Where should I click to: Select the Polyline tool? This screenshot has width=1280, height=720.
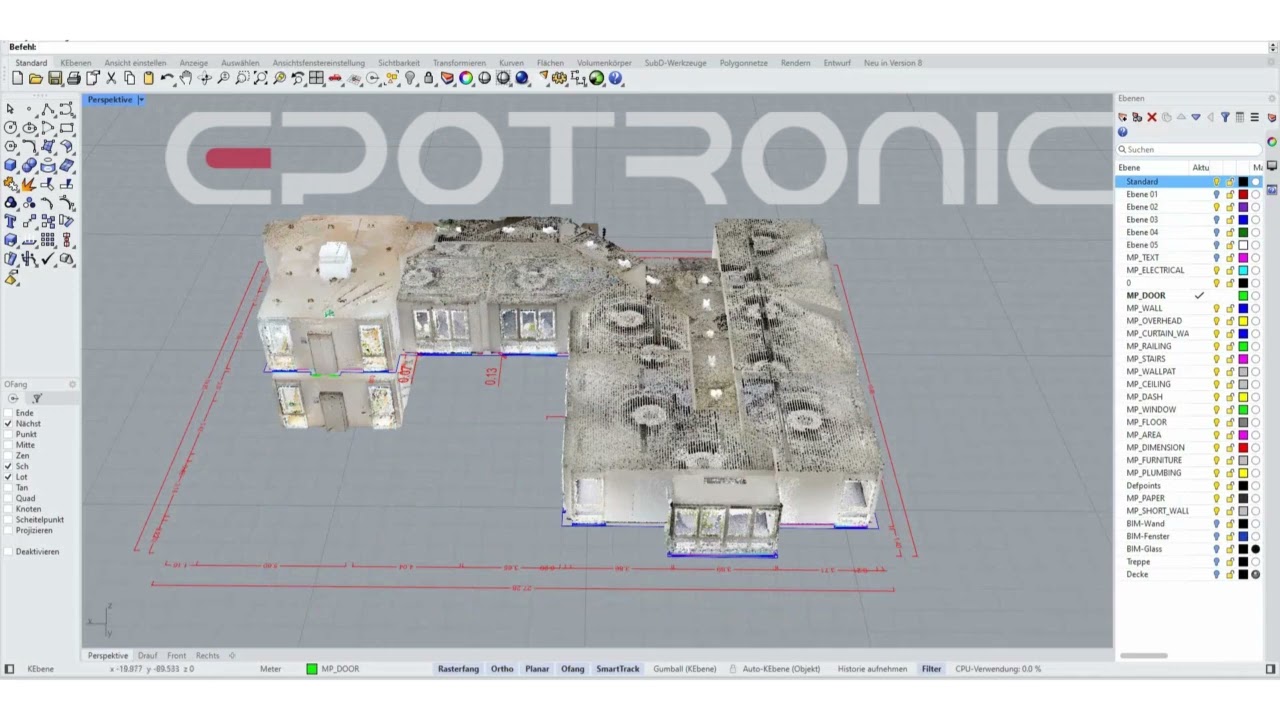pyautogui.click(x=48, y=109)
